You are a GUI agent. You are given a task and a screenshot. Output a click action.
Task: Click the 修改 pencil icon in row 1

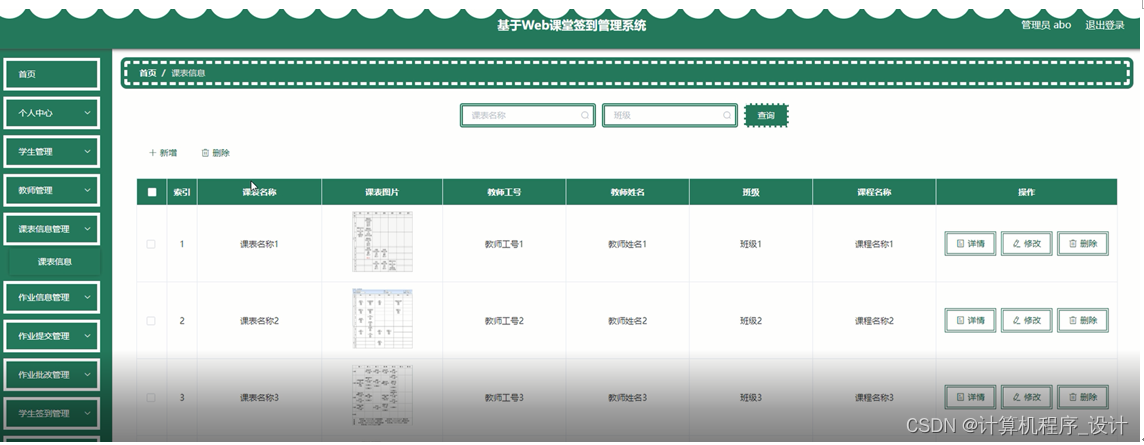1017,244
